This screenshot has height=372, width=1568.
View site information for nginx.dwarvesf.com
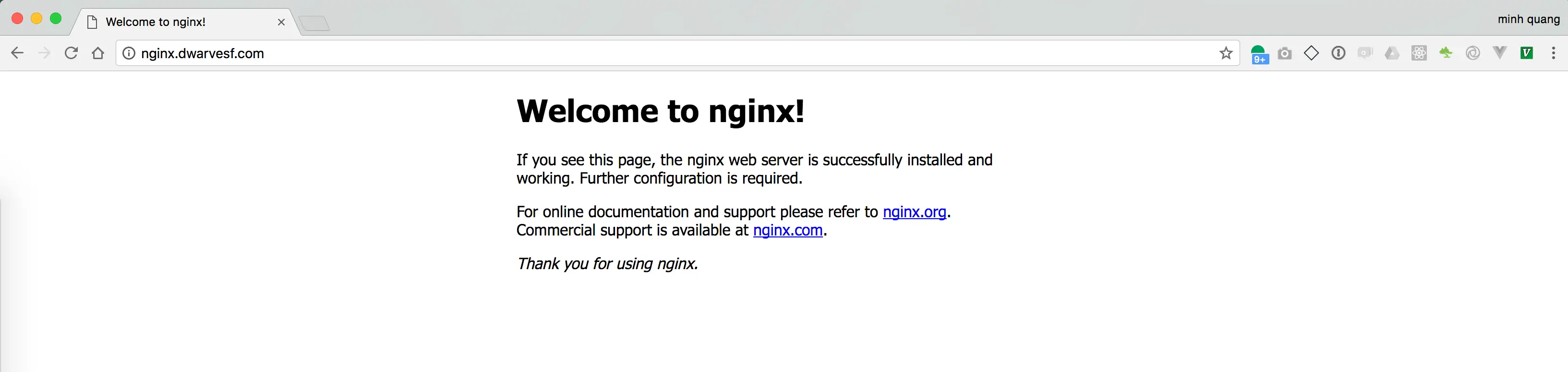(x=129, y=53)
